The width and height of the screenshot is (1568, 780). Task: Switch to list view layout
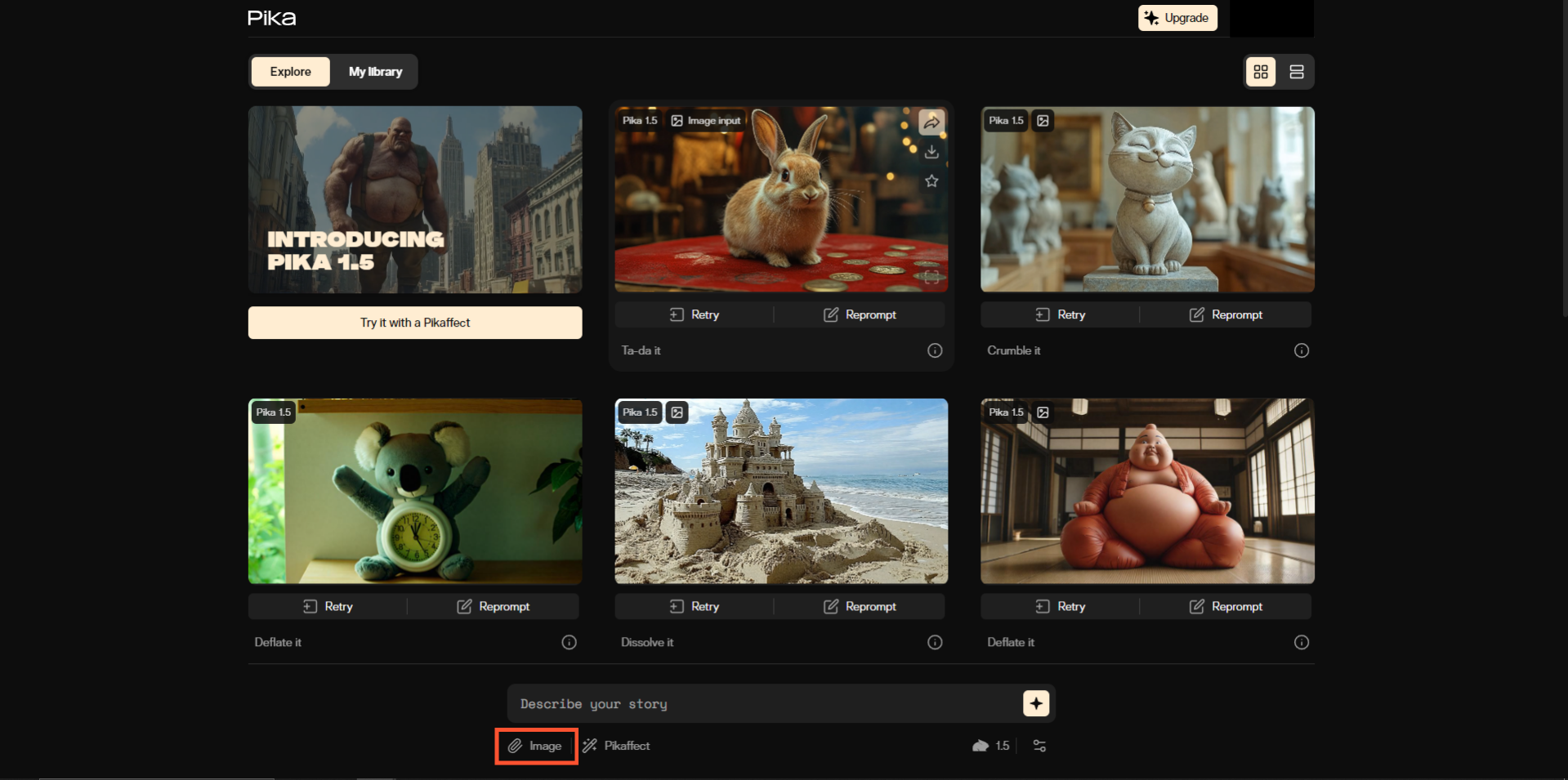coord(1296,72)
